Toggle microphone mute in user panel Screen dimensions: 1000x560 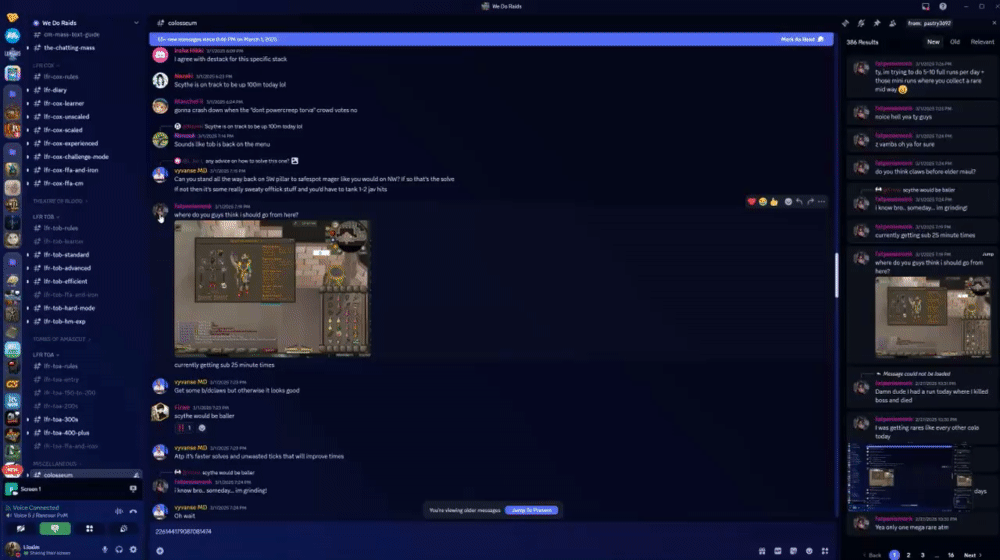(105, 549)
